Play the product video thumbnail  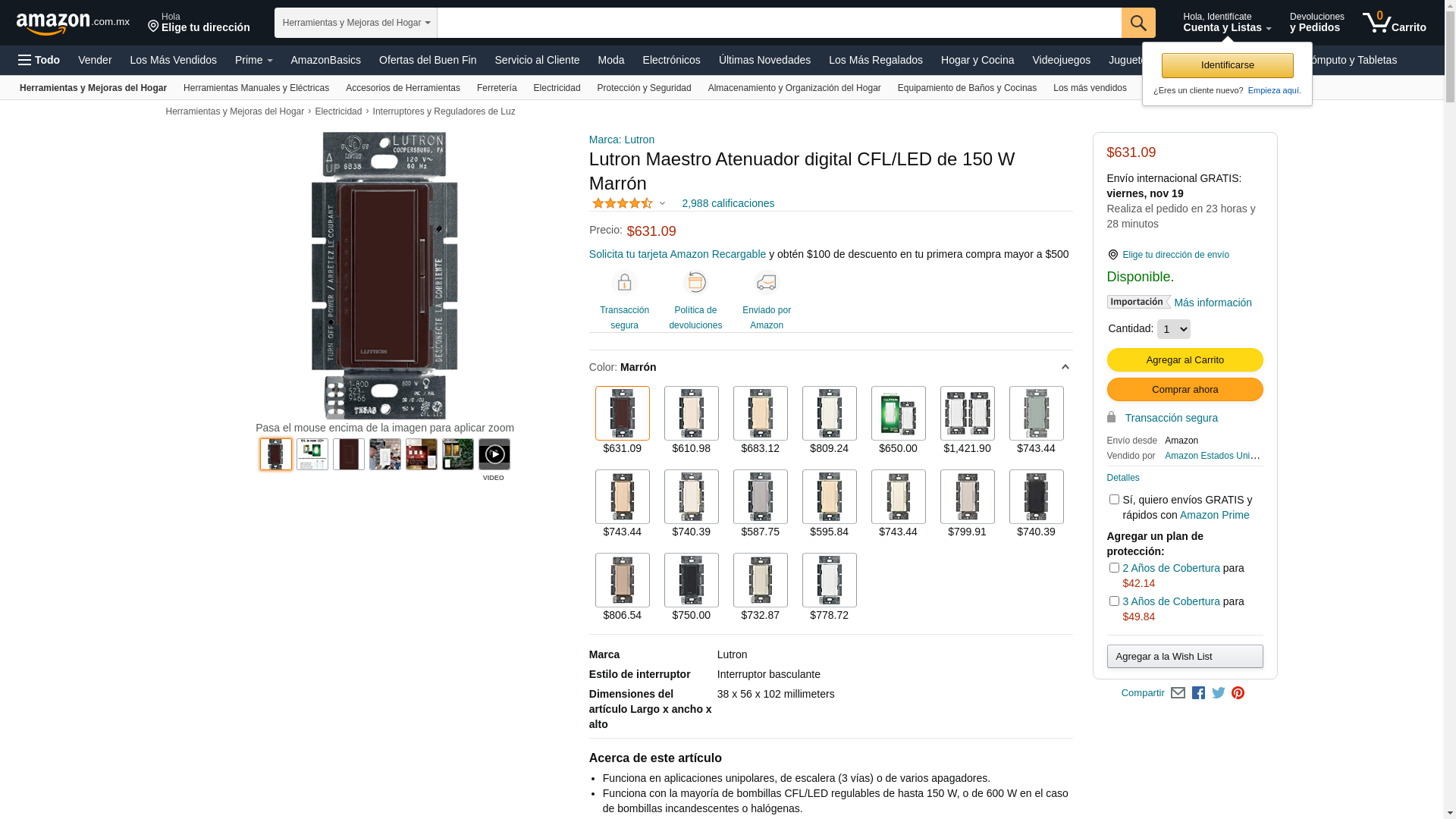click(494, 455)
